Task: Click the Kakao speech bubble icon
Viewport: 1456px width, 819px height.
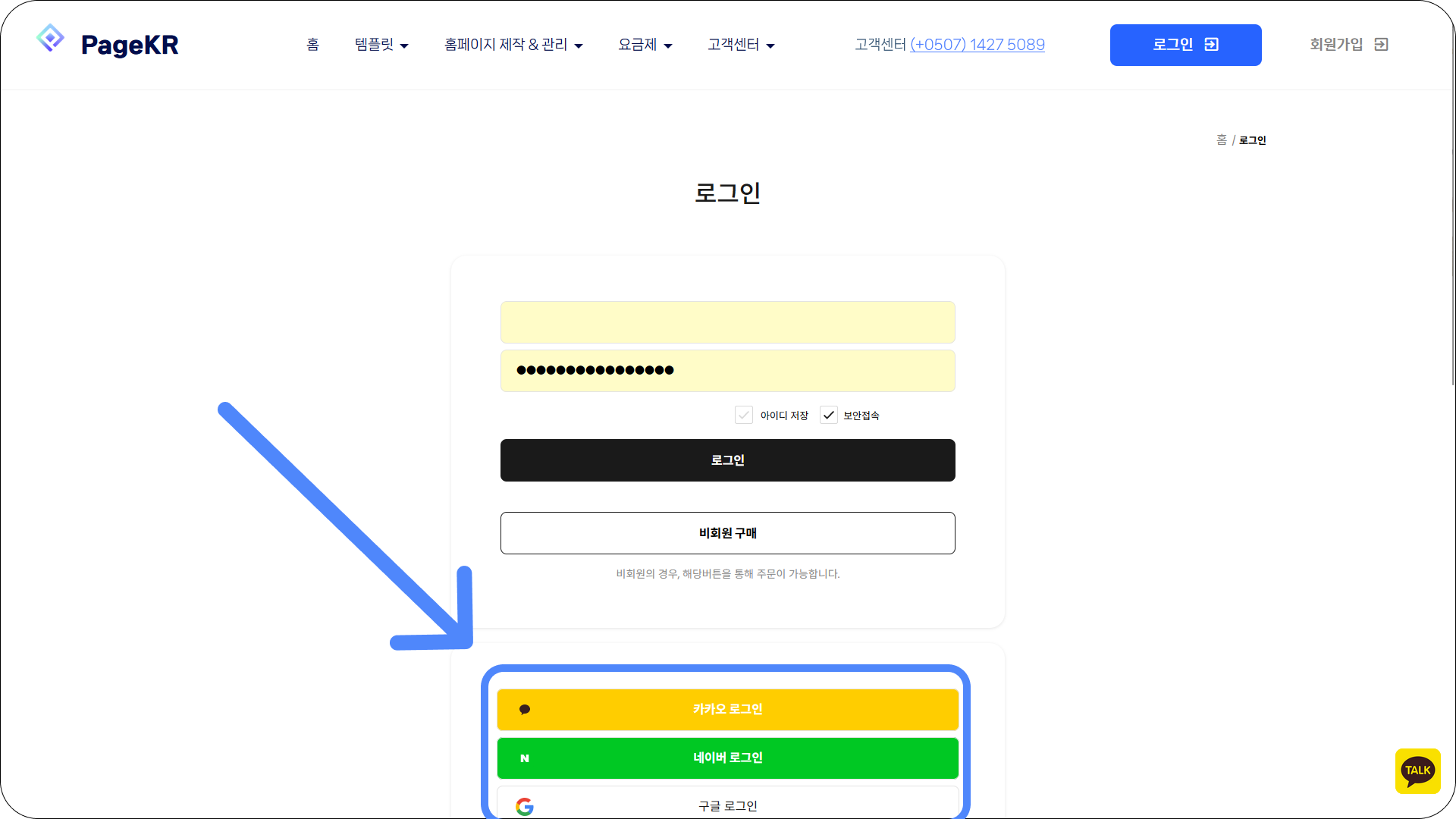Action: click(525, 710)
